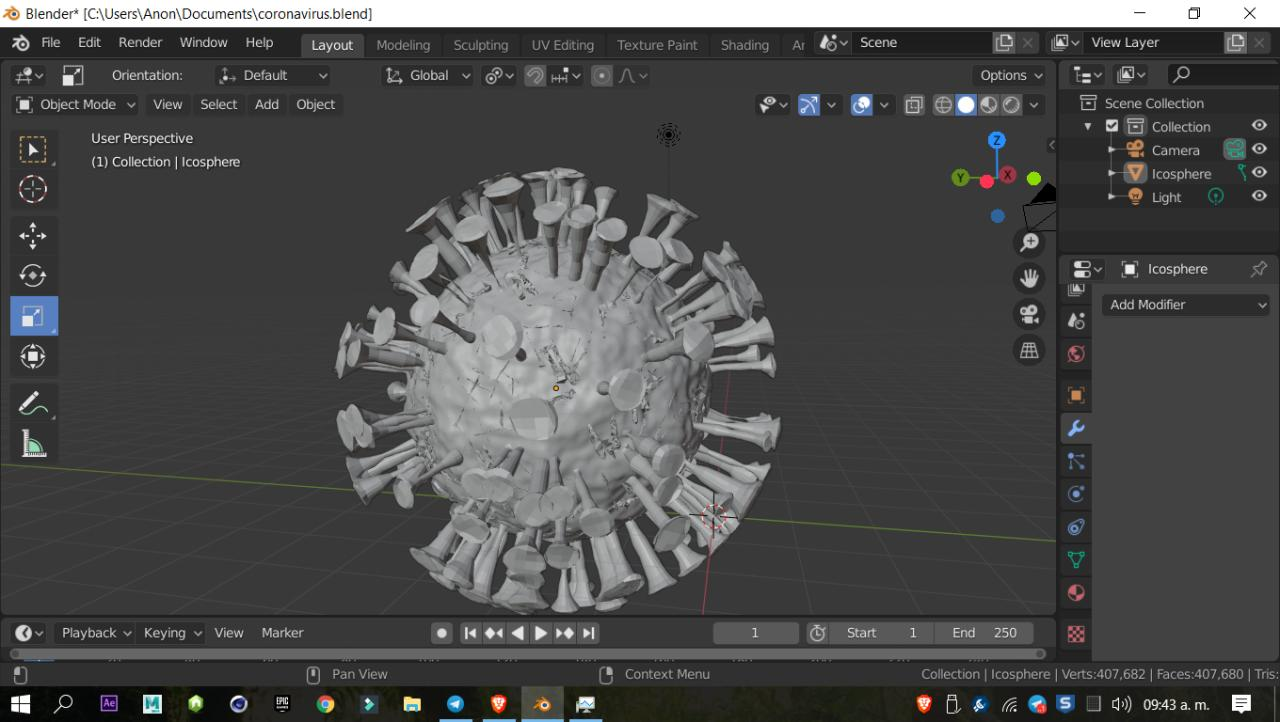Click the hand pan-view gizmo

(x=1029, y=278)
